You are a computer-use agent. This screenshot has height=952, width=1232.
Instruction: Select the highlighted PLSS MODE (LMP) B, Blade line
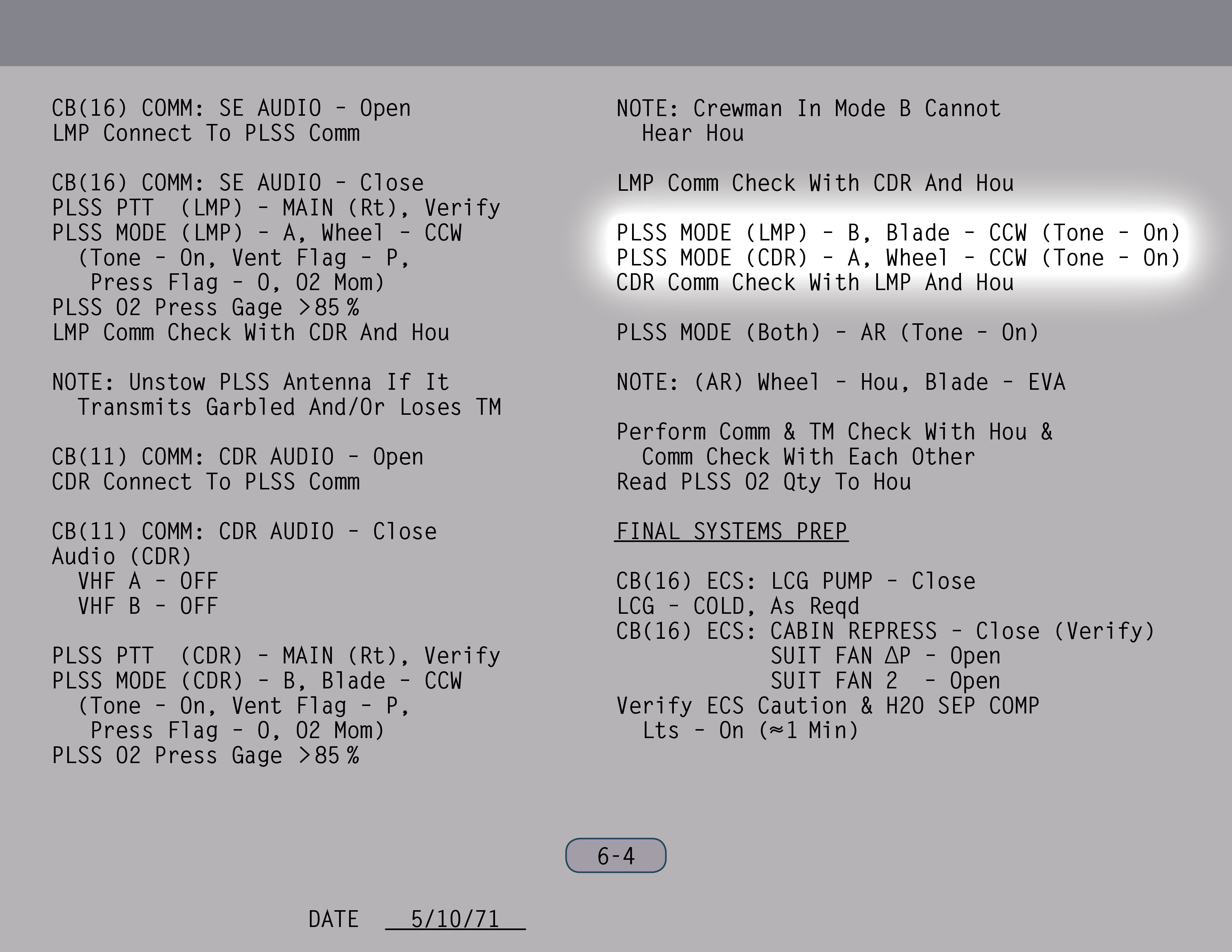[897, 233]
